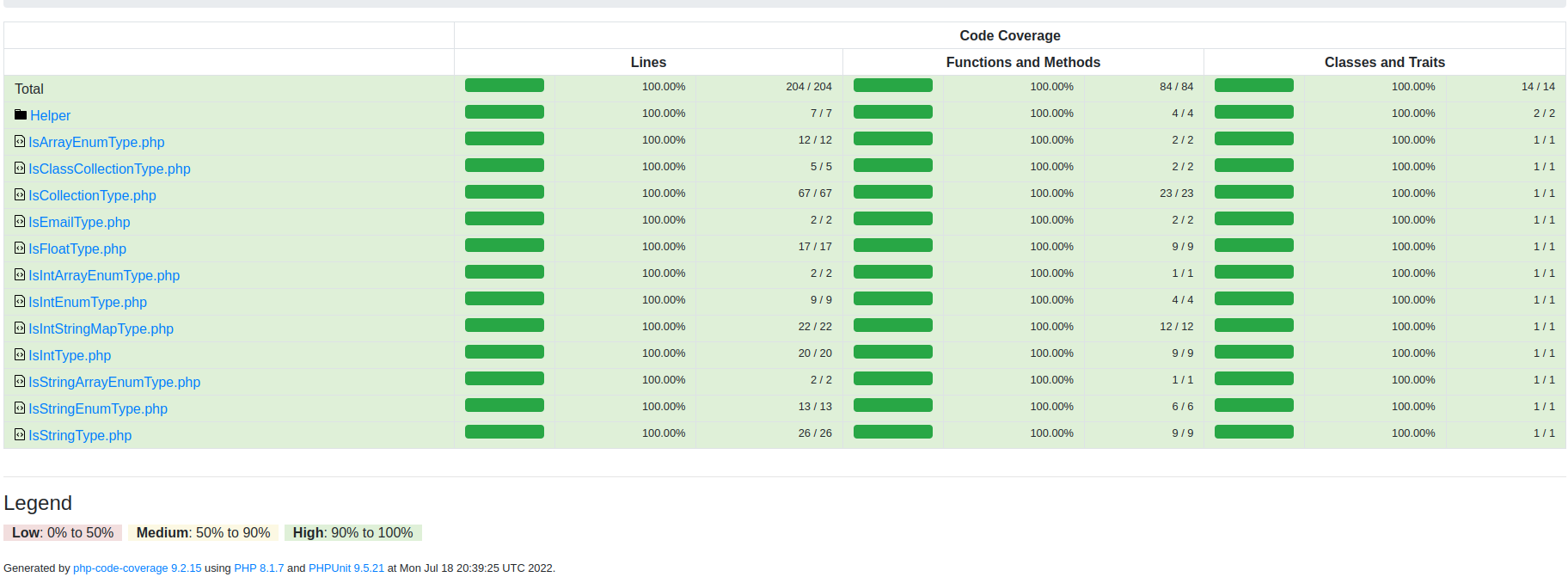This screenshot has height=577, width=1568.
Task: Open IsFloatType.php coverage report
Action: click(77, 249)
